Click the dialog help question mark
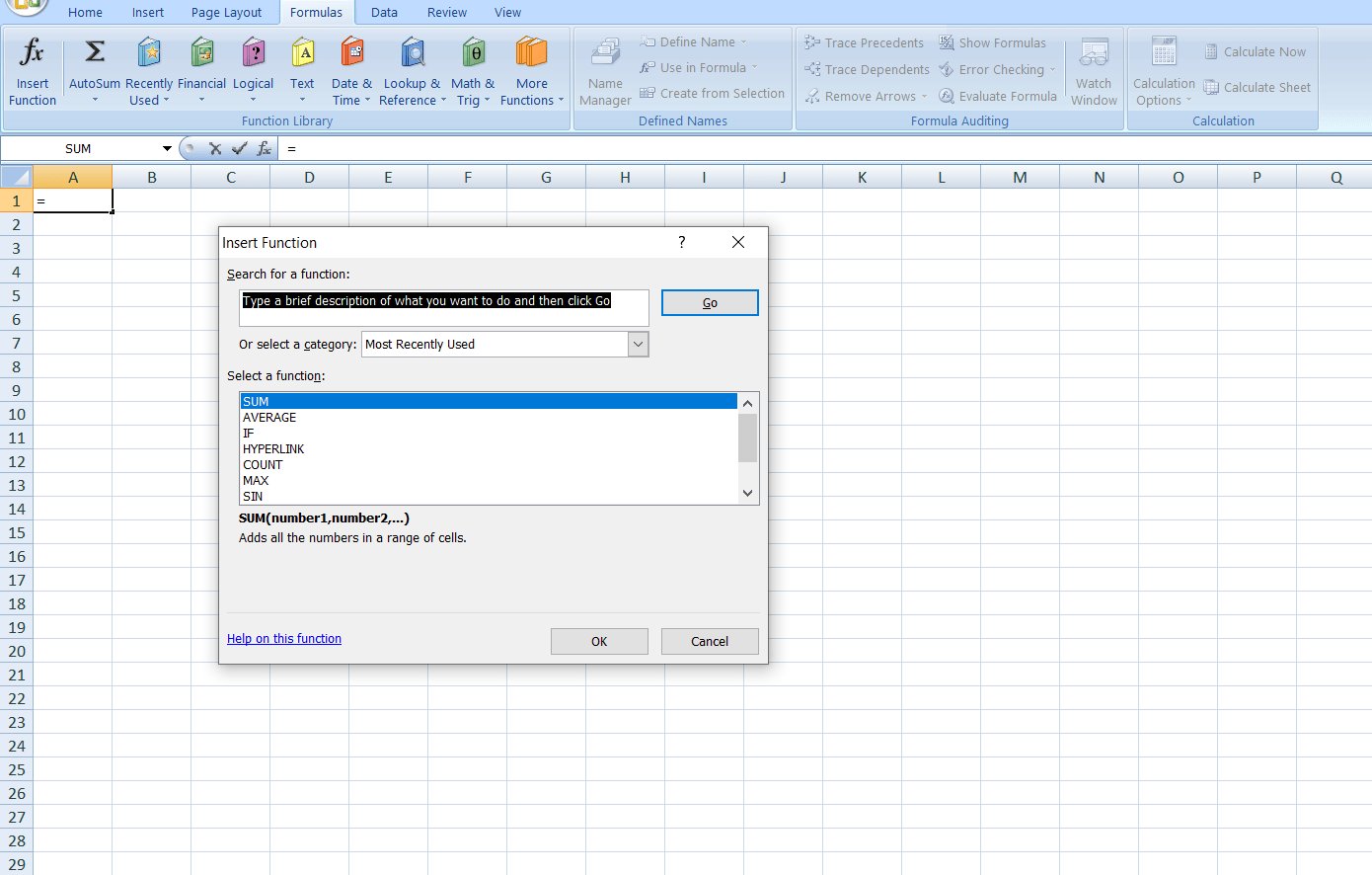 pyautogui.click(x=681, y=242)
